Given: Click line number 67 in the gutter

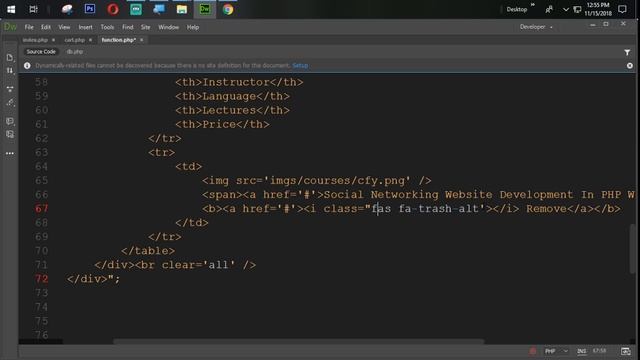Looking at the screenshot, I should [42, 209].
